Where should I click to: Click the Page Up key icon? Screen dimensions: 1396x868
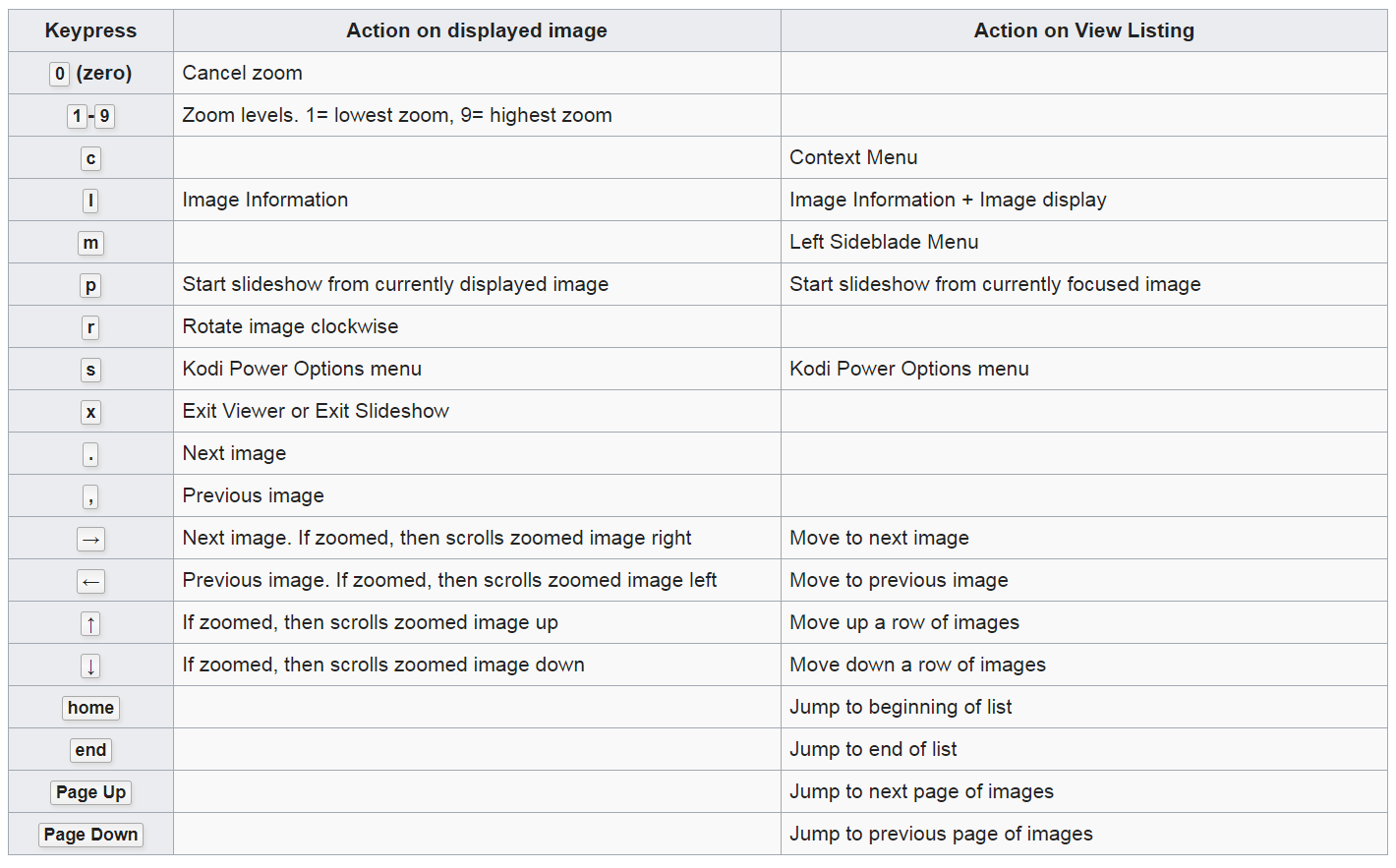[90, 792]
